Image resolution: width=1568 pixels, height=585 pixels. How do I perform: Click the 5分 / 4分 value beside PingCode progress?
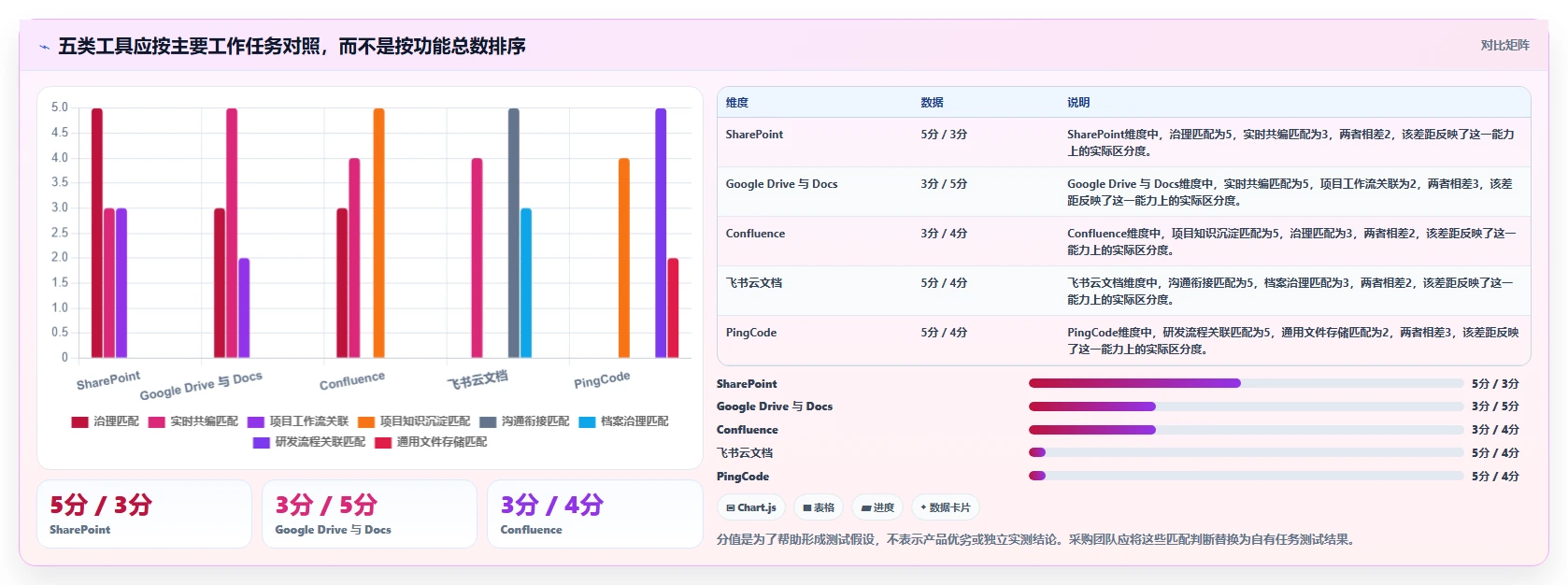(1495, 477)
